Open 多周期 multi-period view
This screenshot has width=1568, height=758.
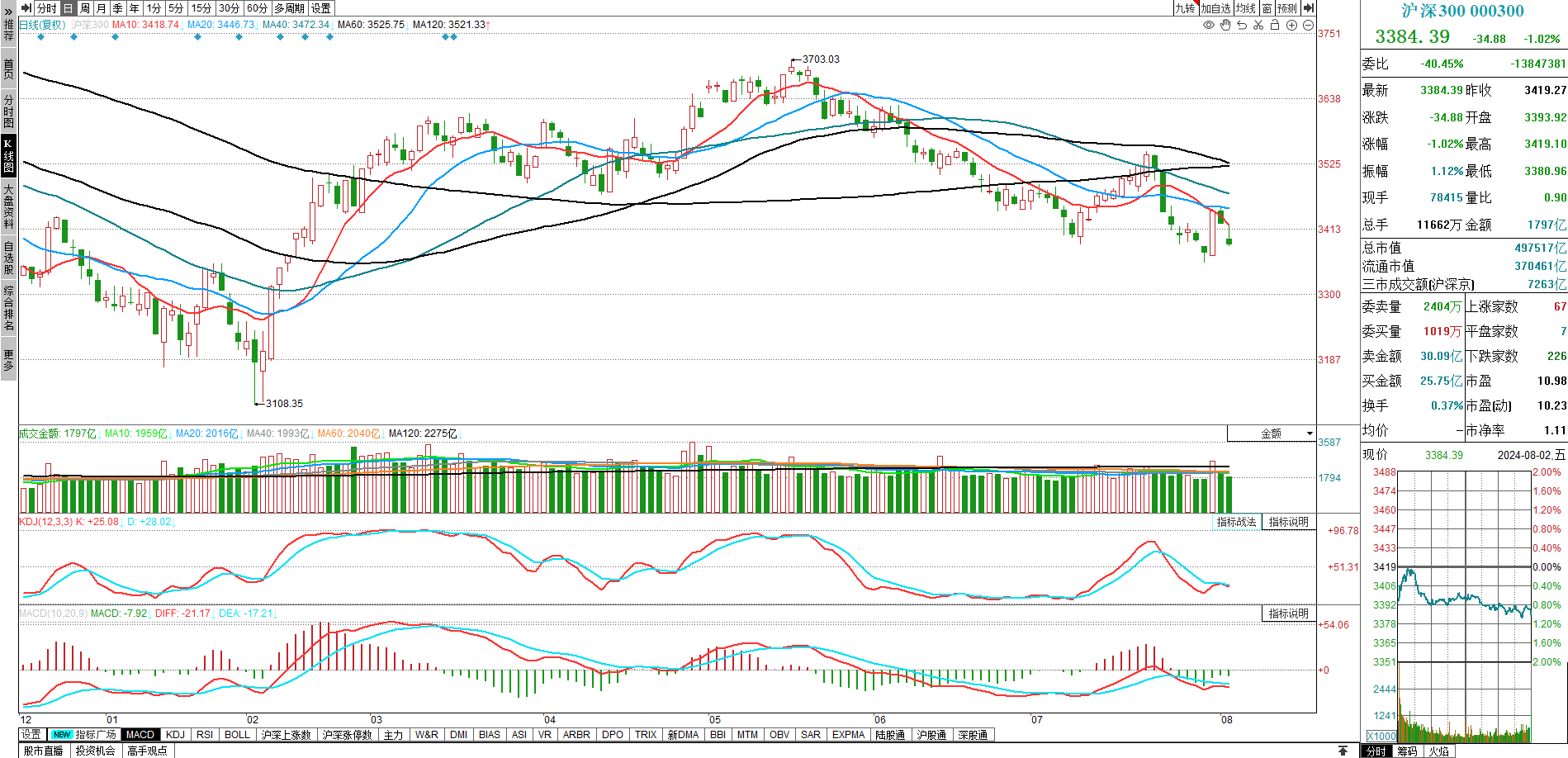coord(289,8)
